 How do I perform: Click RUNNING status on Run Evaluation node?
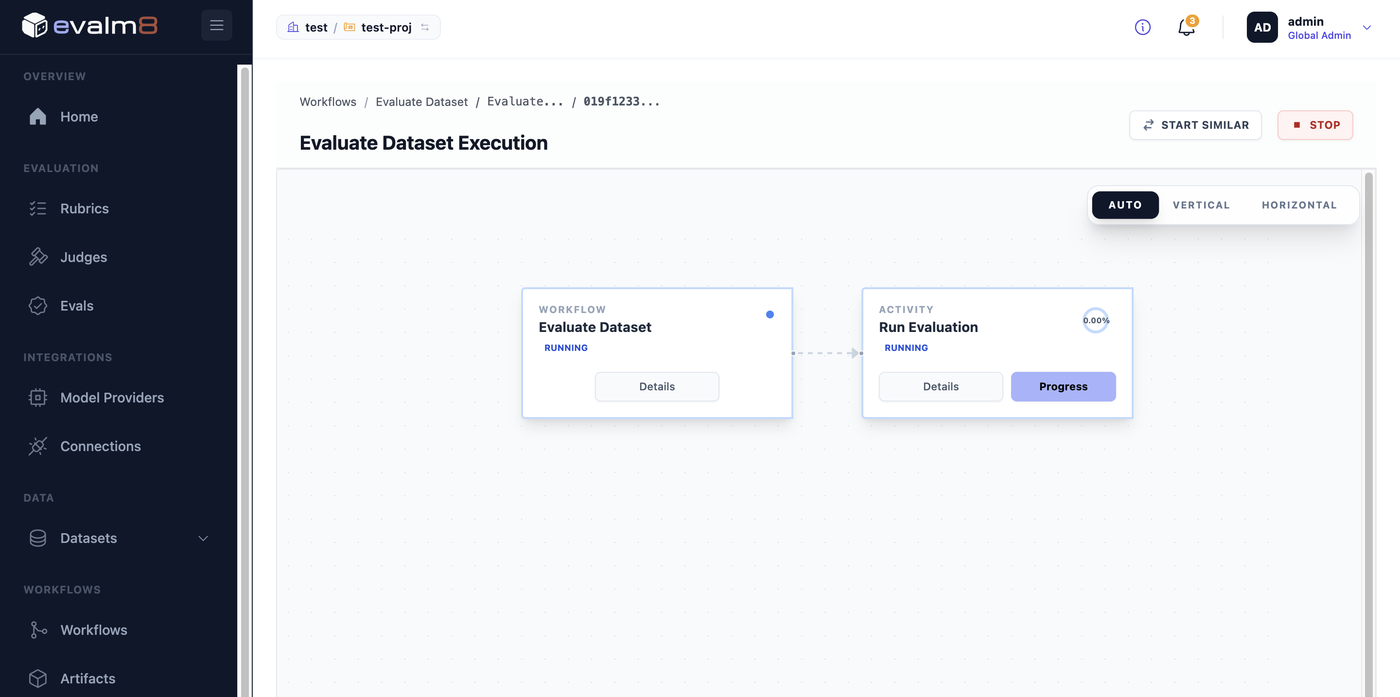click(x=906, y=348)
